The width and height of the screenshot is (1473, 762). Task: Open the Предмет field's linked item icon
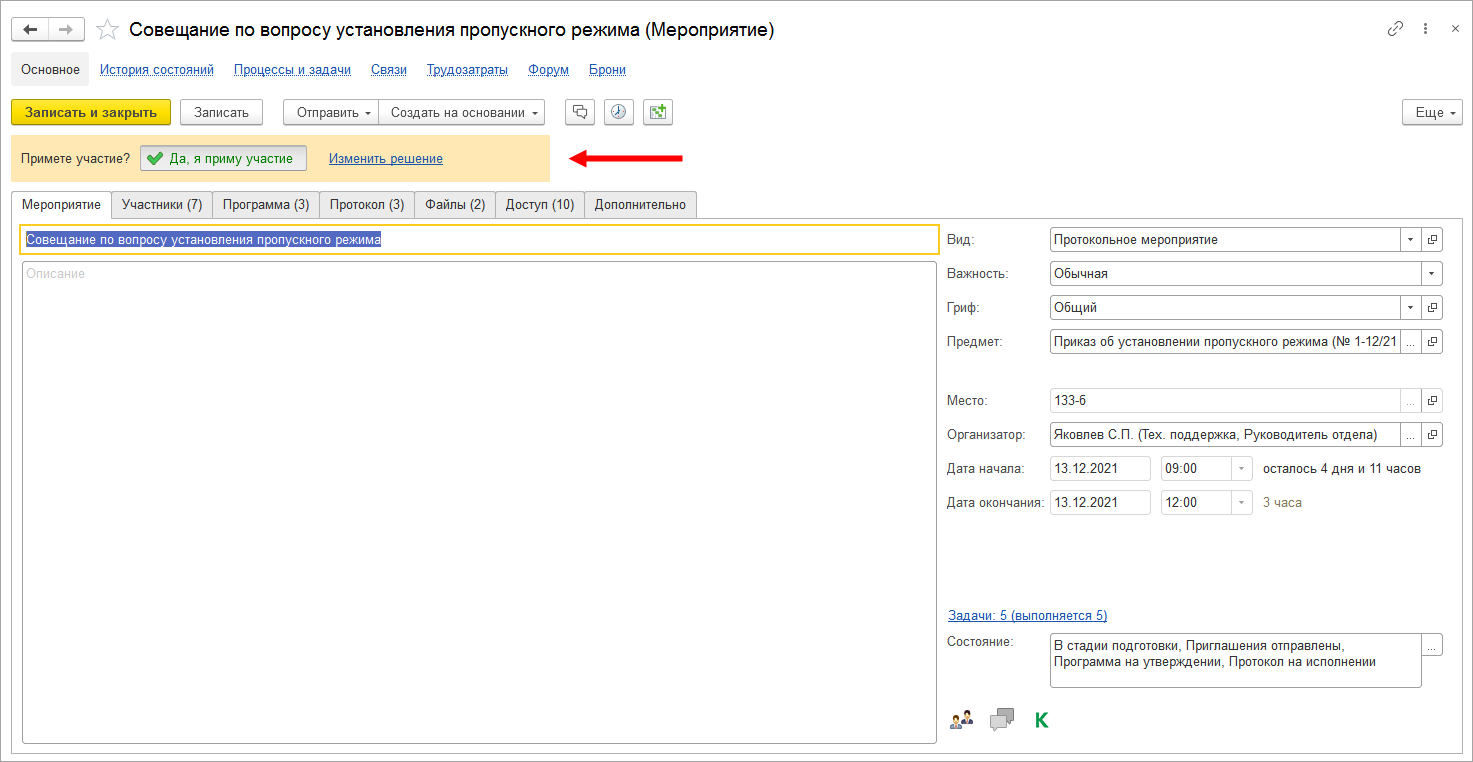[1432, 342]
